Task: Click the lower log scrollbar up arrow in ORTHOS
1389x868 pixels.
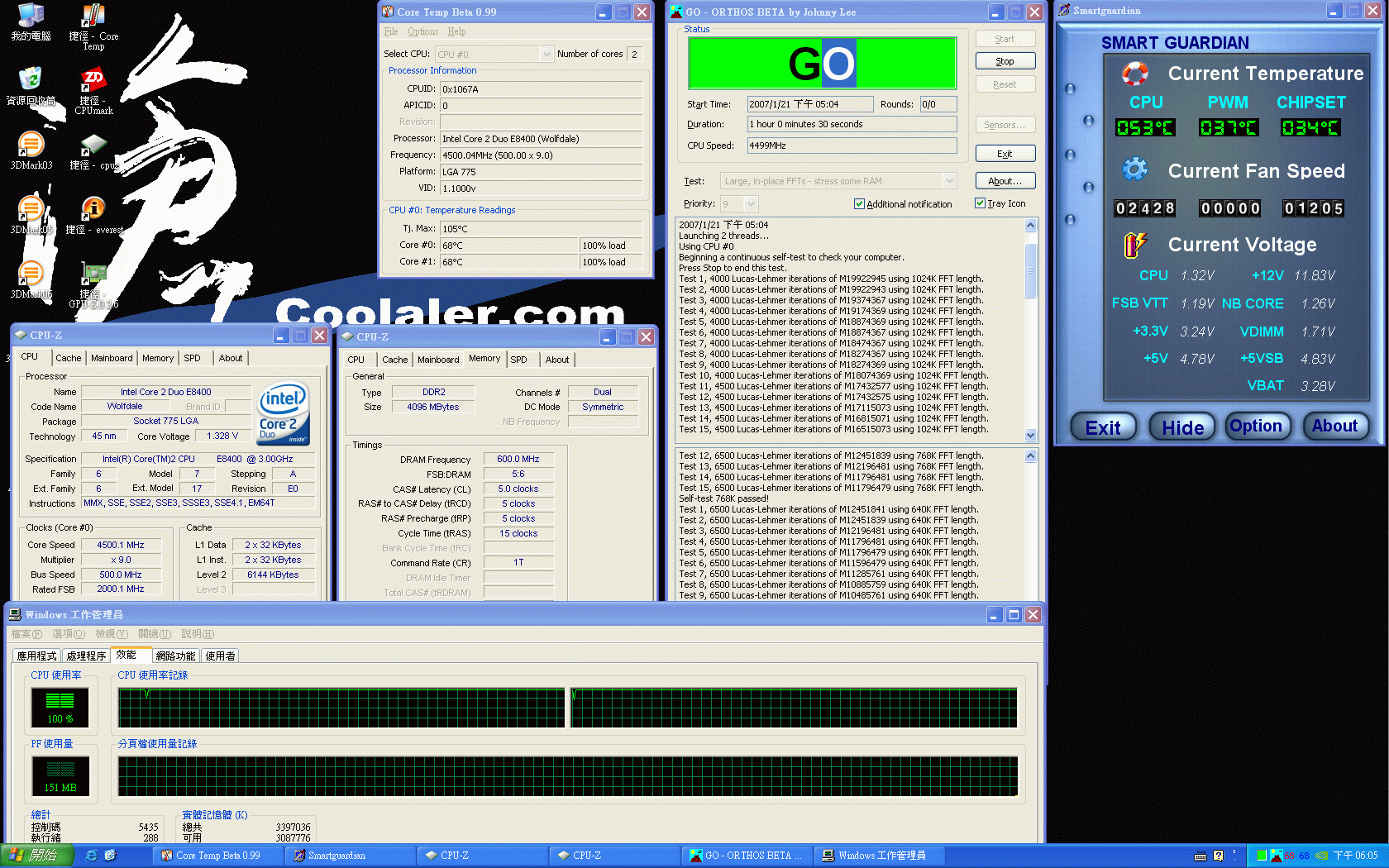Action: click(x=1030, y=455)
